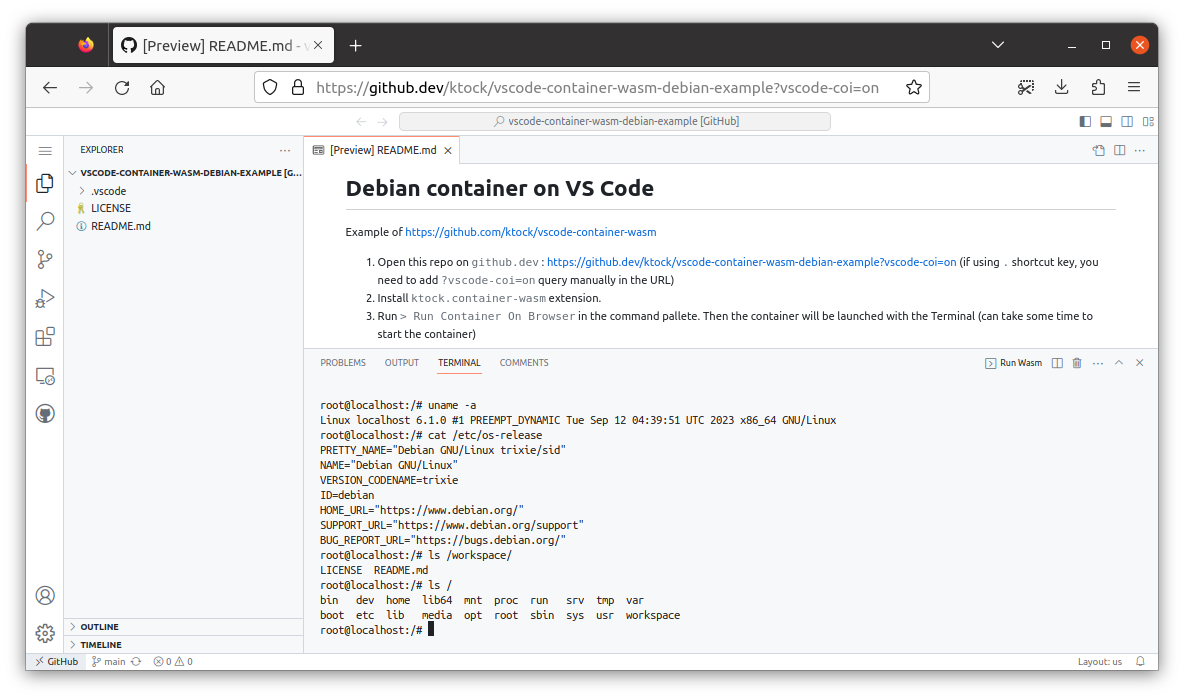Split the editor right

click(x=1120, y=150)
